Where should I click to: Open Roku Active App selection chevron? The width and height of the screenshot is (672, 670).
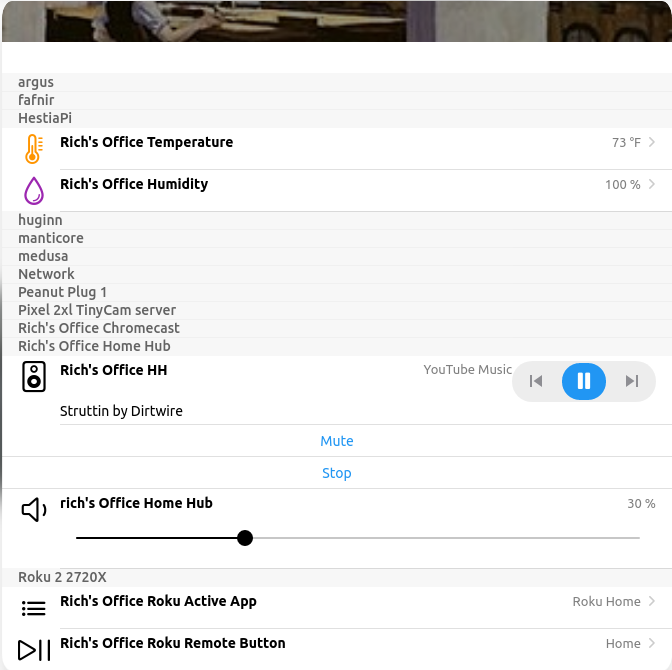[x=652, y=601]
